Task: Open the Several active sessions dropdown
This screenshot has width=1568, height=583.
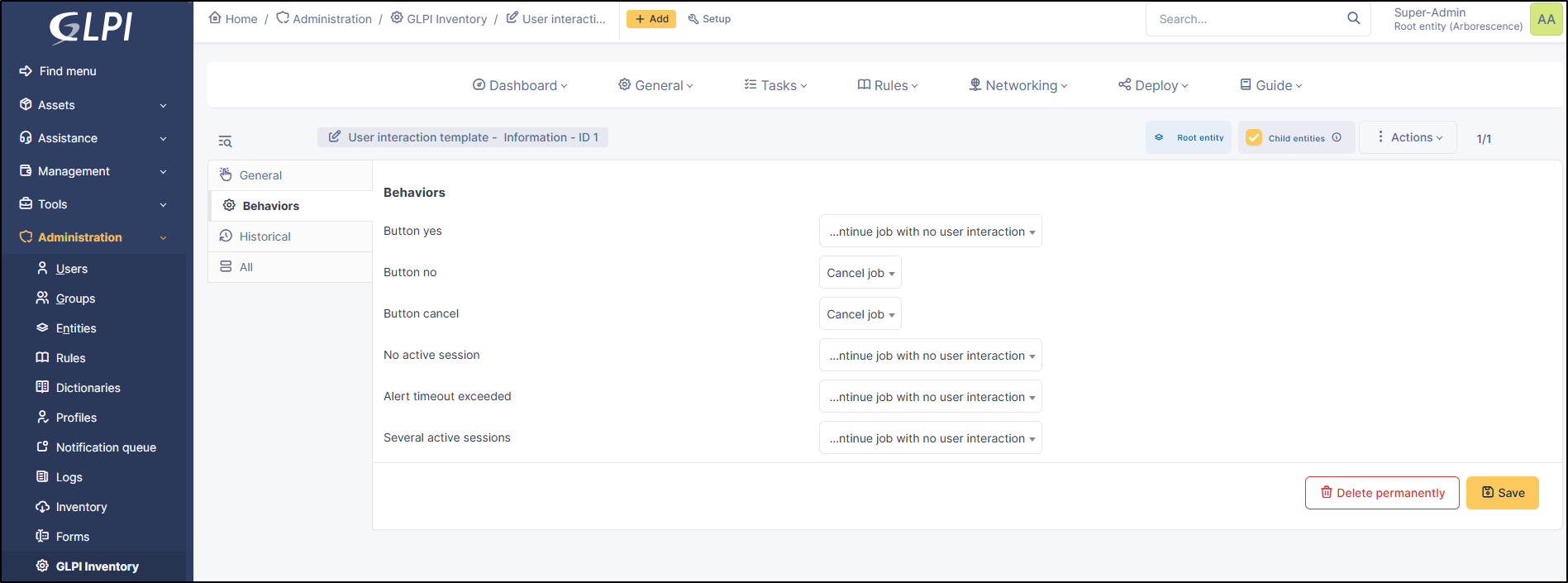Action: [930, 438]
